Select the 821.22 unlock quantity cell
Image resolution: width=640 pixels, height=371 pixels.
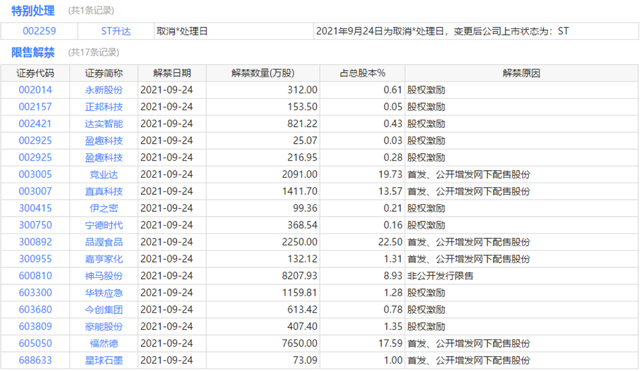click(263, 124)
